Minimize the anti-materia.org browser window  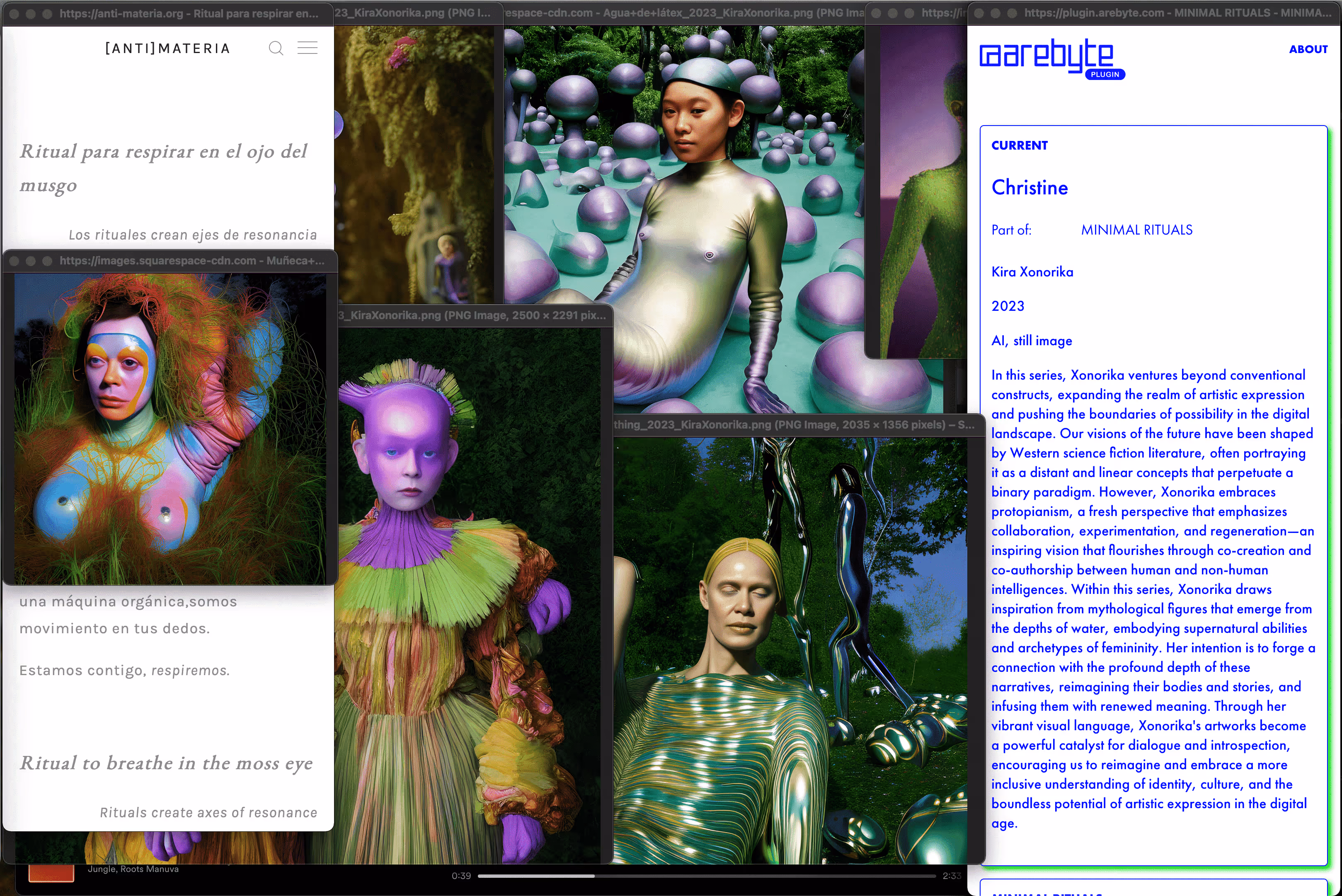point(31,14)
